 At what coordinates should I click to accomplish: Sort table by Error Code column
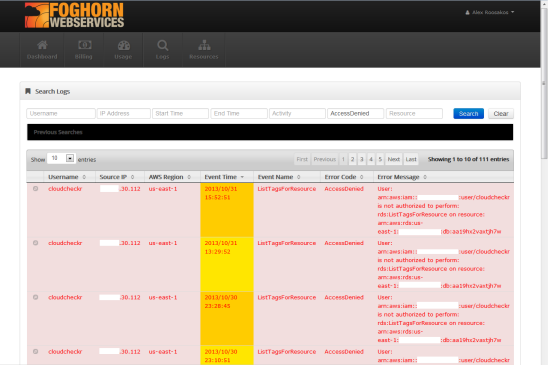347,177
